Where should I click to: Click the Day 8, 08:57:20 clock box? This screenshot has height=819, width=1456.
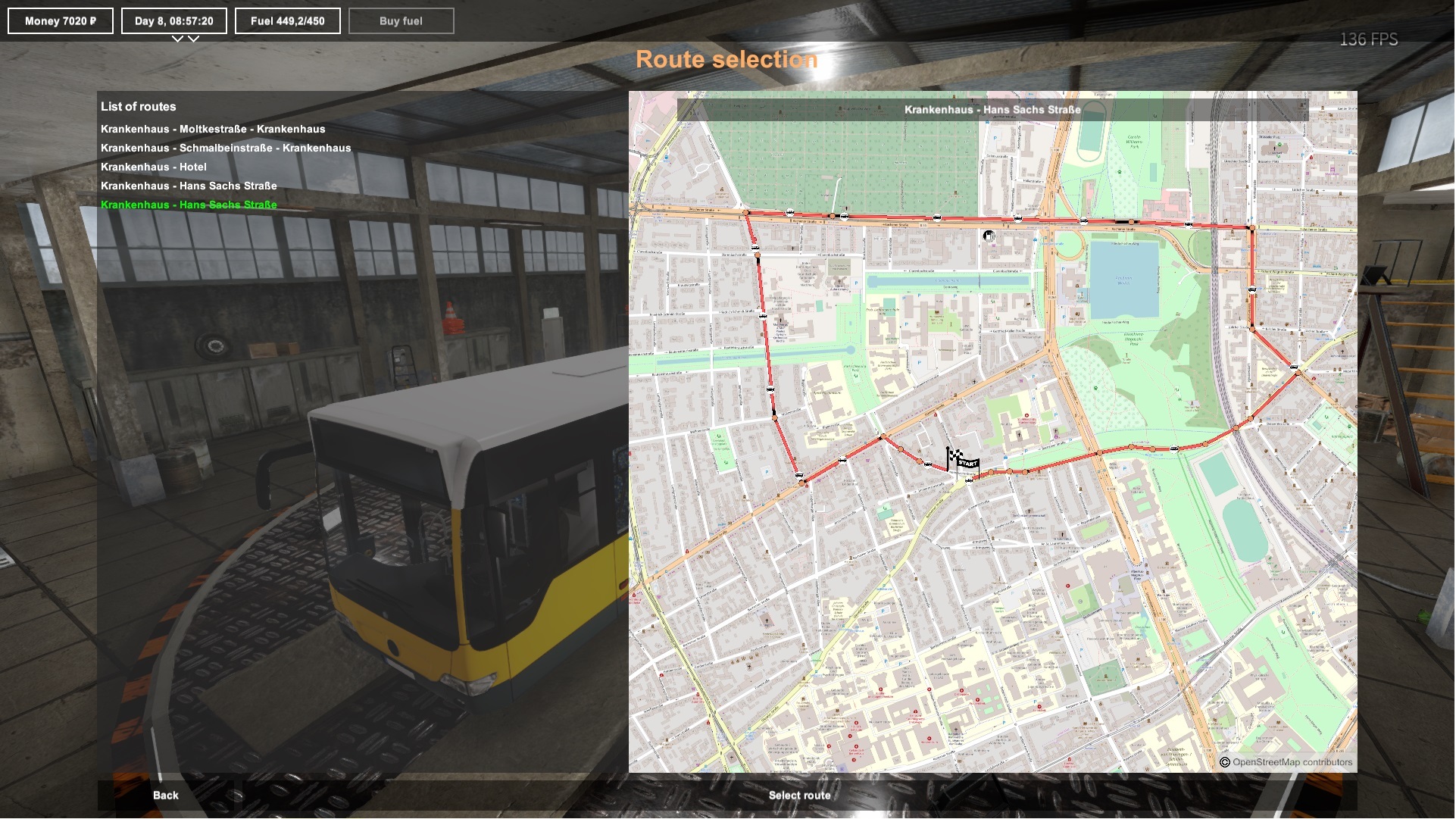174,21
